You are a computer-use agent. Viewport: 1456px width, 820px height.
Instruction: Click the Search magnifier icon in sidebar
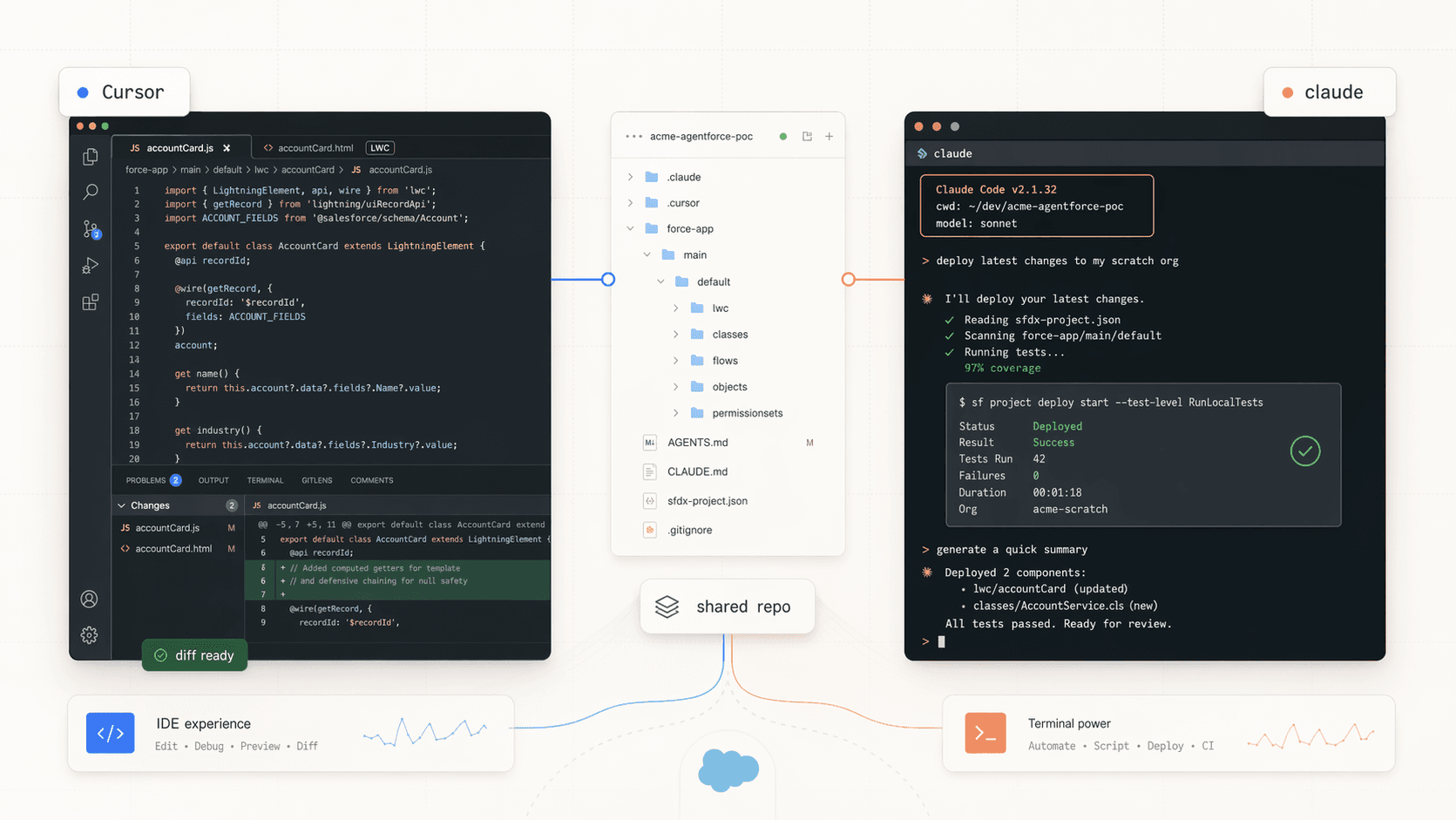[90, 192]
